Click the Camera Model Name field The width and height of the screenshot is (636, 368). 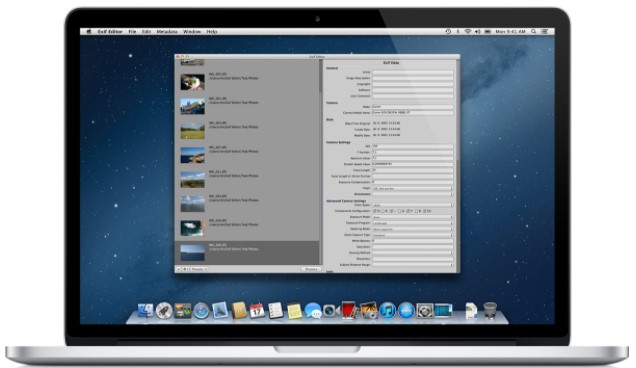point(413,112)
